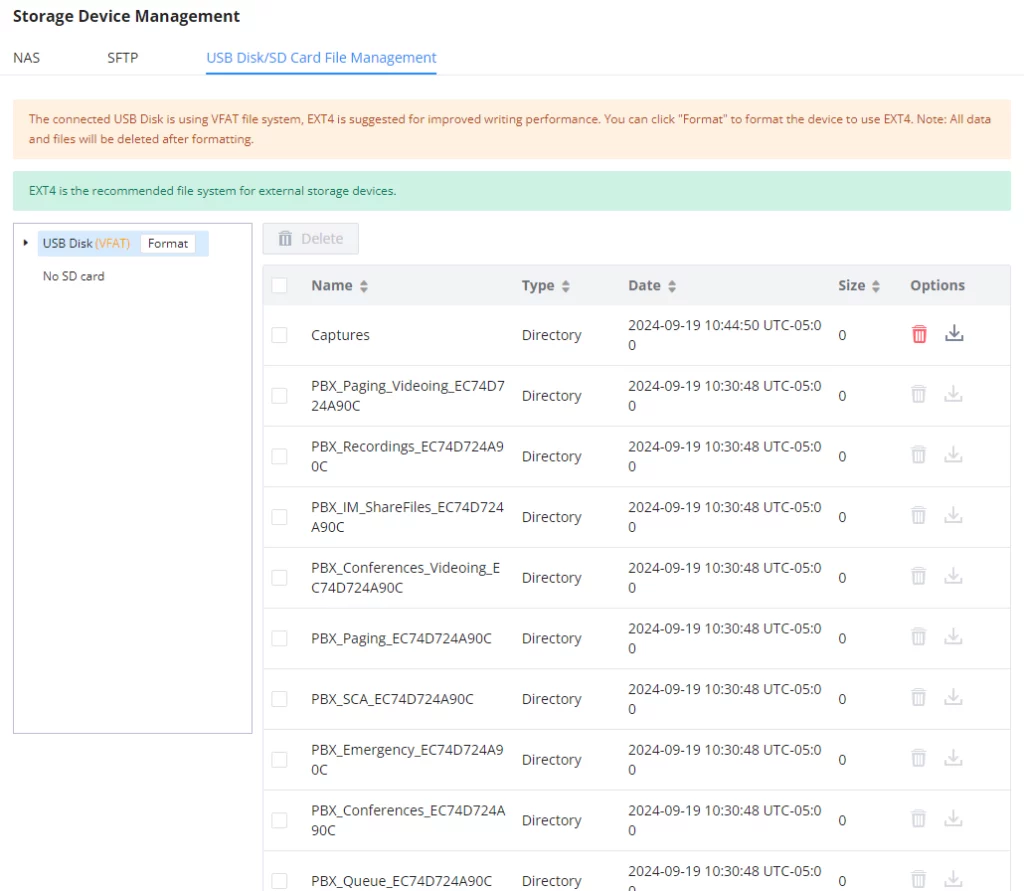1024x891 pixels.
Task: Open the SFTP tab
Action: 123,57
